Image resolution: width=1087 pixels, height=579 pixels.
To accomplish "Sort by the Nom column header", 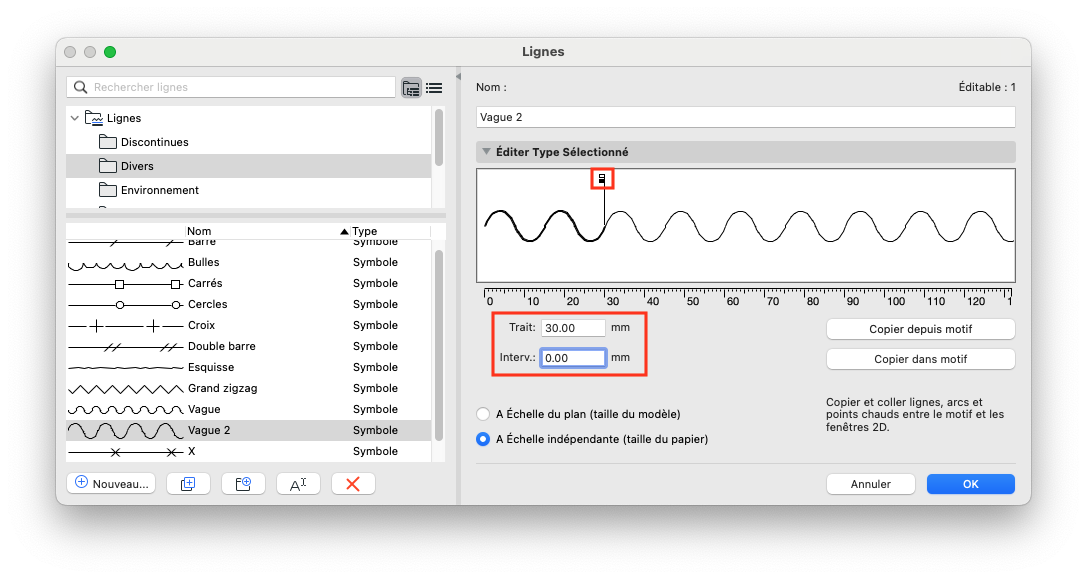I will pos(199,231).
